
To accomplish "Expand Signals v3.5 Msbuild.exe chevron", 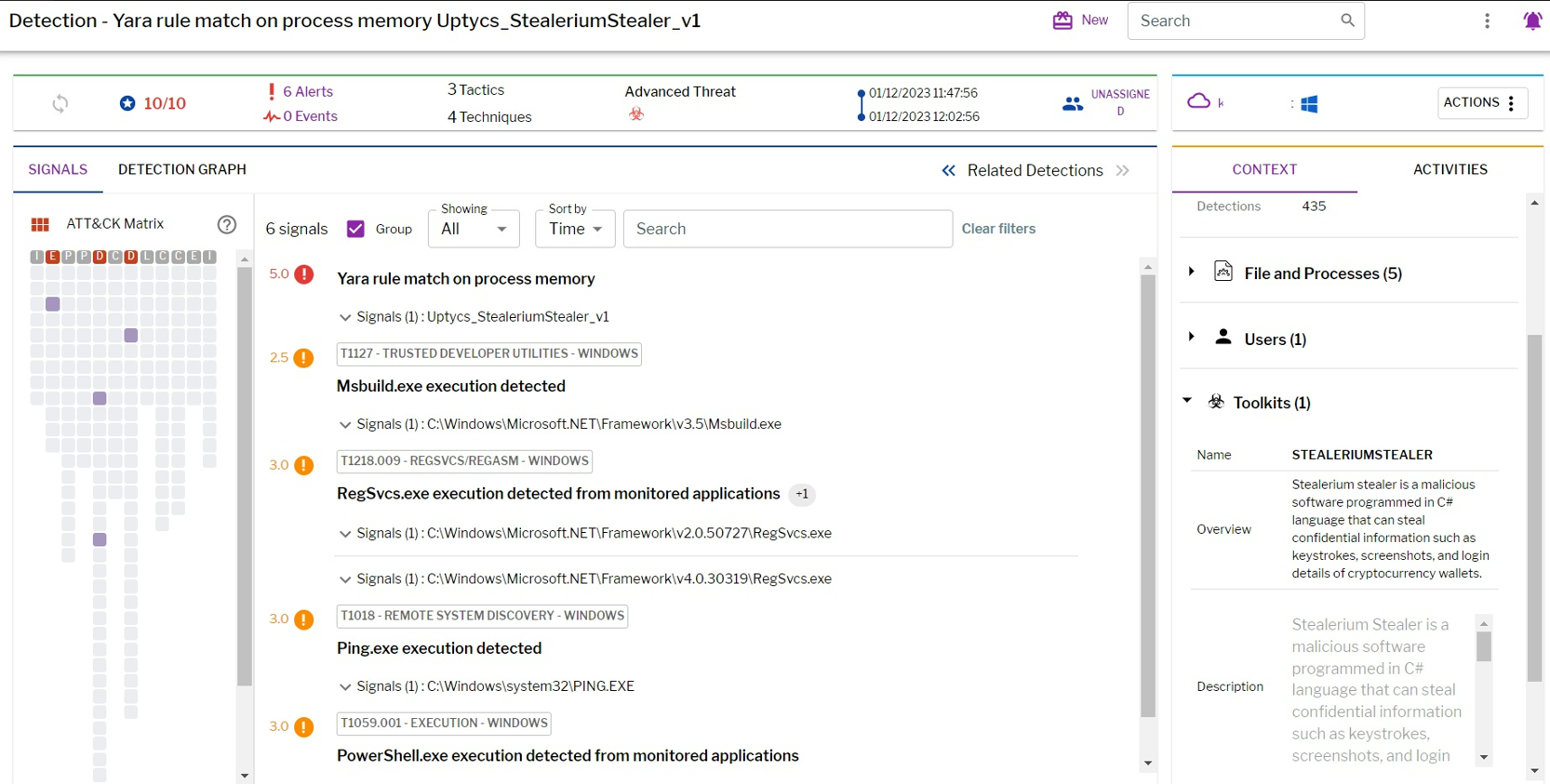I will 345,425.
